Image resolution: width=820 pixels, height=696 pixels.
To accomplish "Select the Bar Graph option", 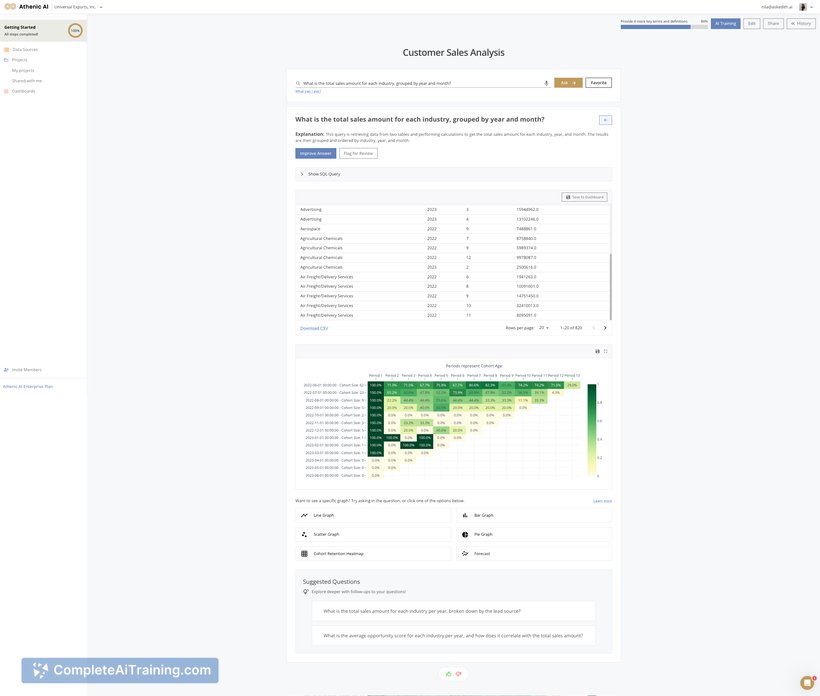I will point(534,516).
